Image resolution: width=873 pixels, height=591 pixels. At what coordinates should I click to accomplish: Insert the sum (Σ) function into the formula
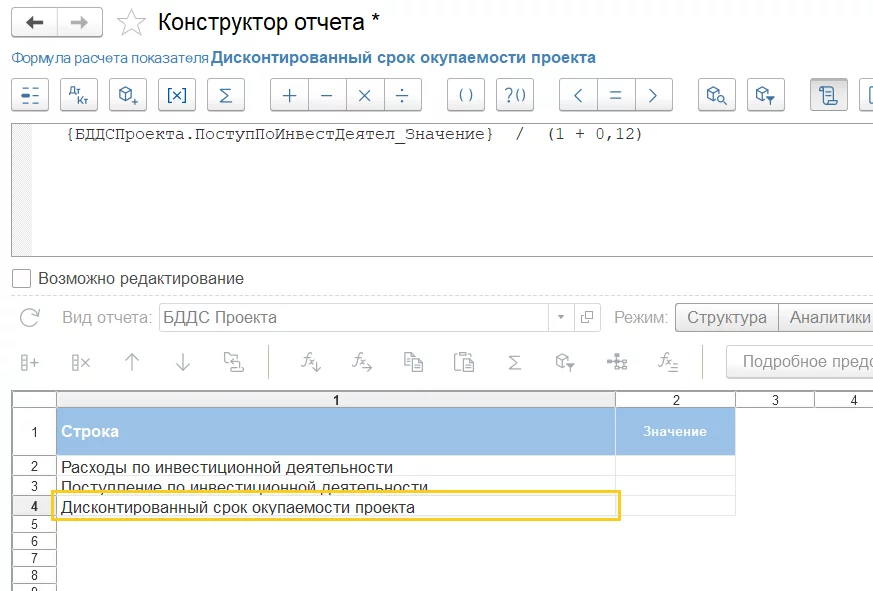coord(225,95)
